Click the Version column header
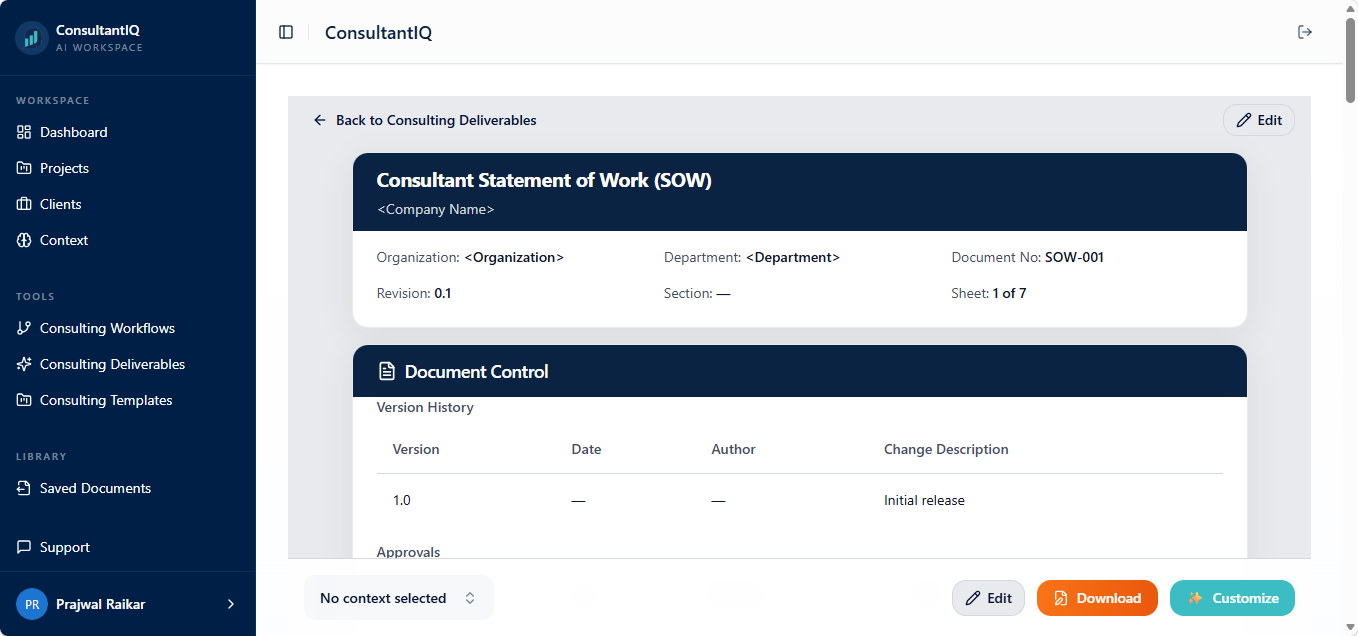 coord(416,449)
